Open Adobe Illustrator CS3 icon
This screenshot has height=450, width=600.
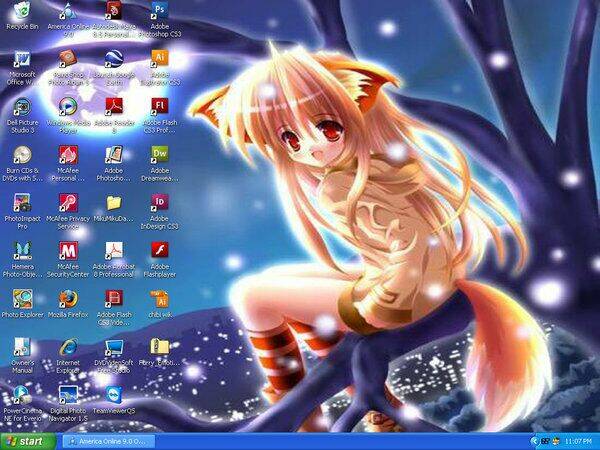(x=160, y=58)
